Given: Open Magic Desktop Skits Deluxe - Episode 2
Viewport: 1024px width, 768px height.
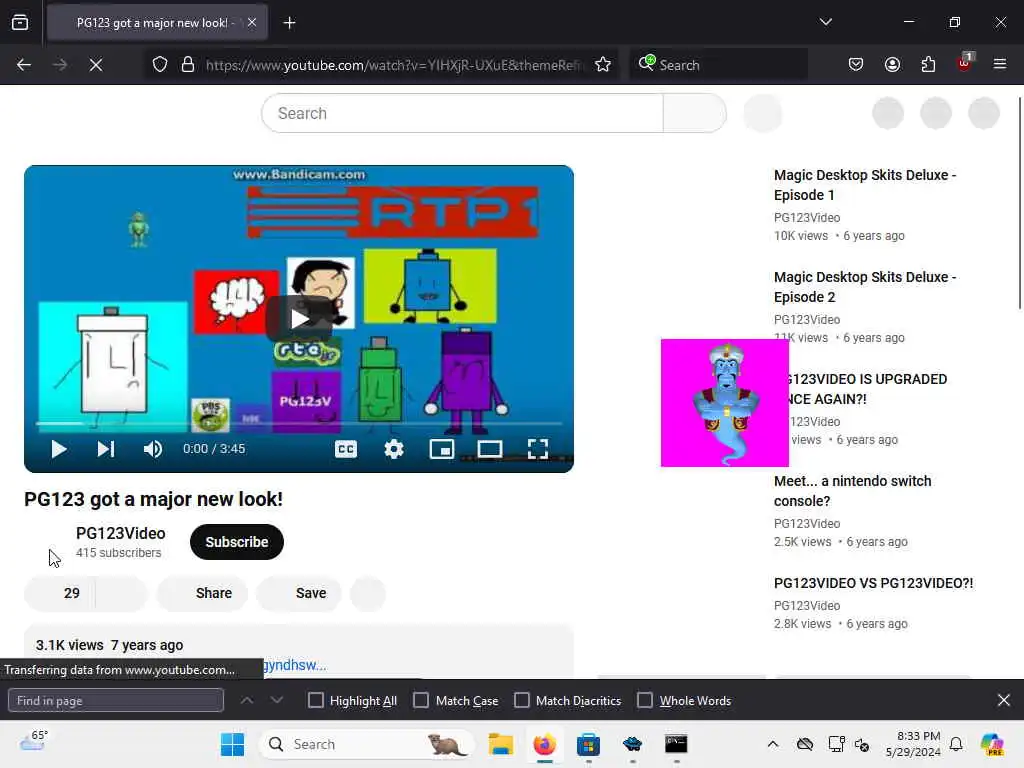Looking at the screenshot, I should click(865, 287).
